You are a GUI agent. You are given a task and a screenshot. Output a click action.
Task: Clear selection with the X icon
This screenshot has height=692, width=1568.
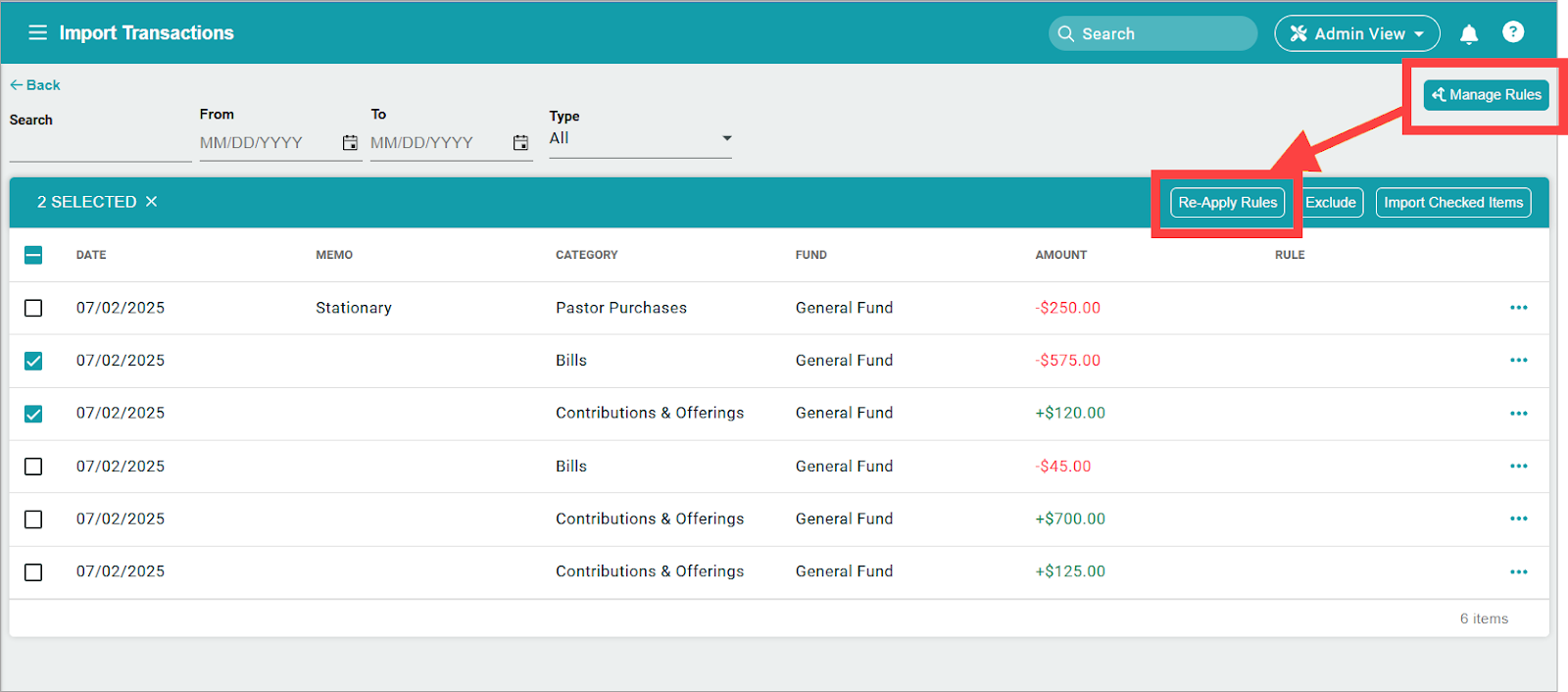click(151, 202)
